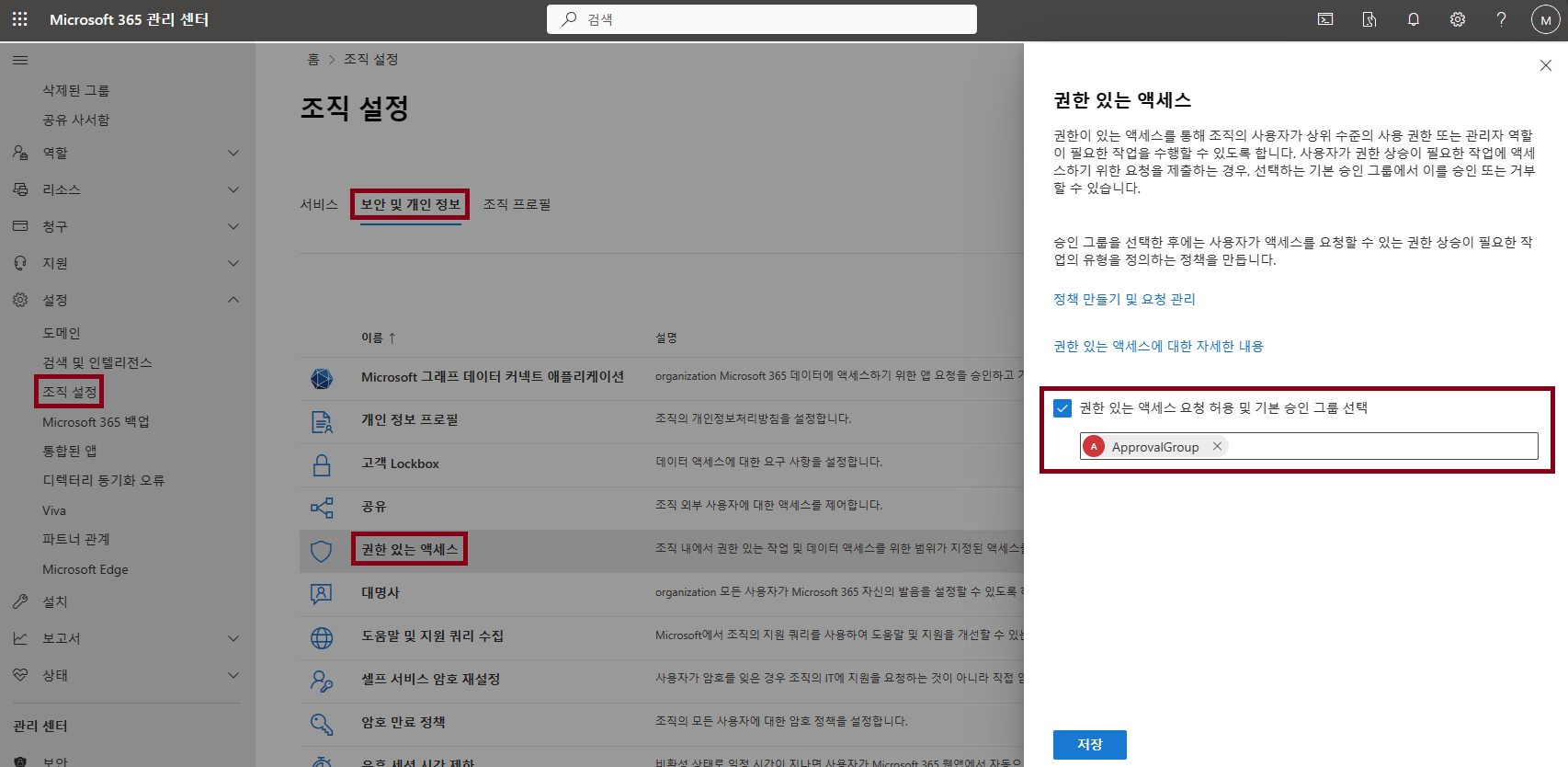This screenshot has width=1568, height=767.
Task: Click the 공유 share icon
Action: (321, 508)
